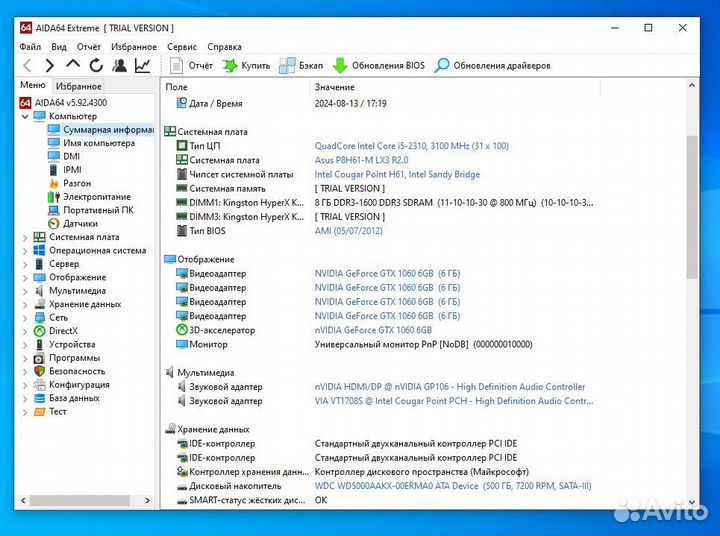Expand the Мультимедиа tree node

[25, 291]
